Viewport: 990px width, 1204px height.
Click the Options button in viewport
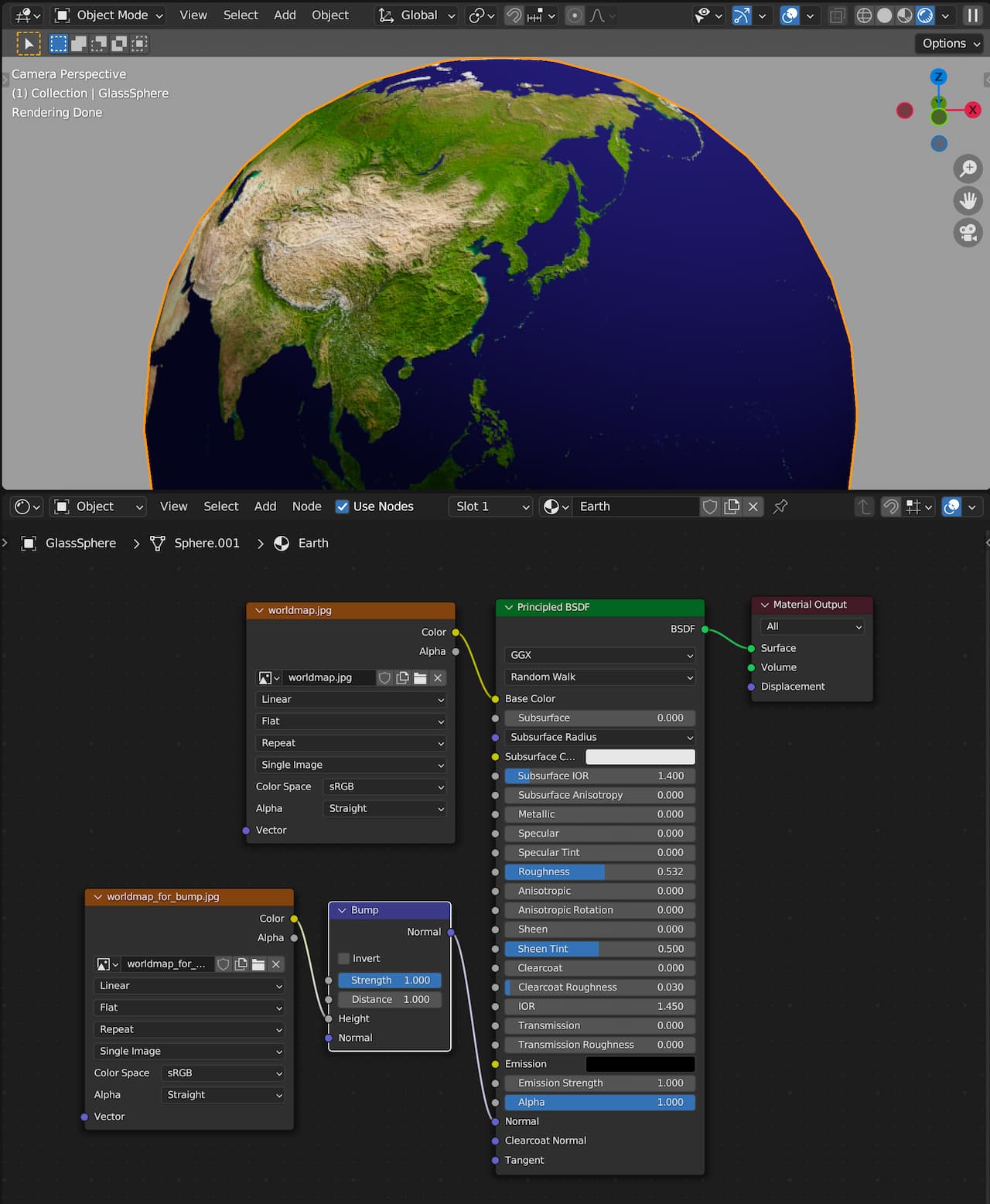(951, 44)
